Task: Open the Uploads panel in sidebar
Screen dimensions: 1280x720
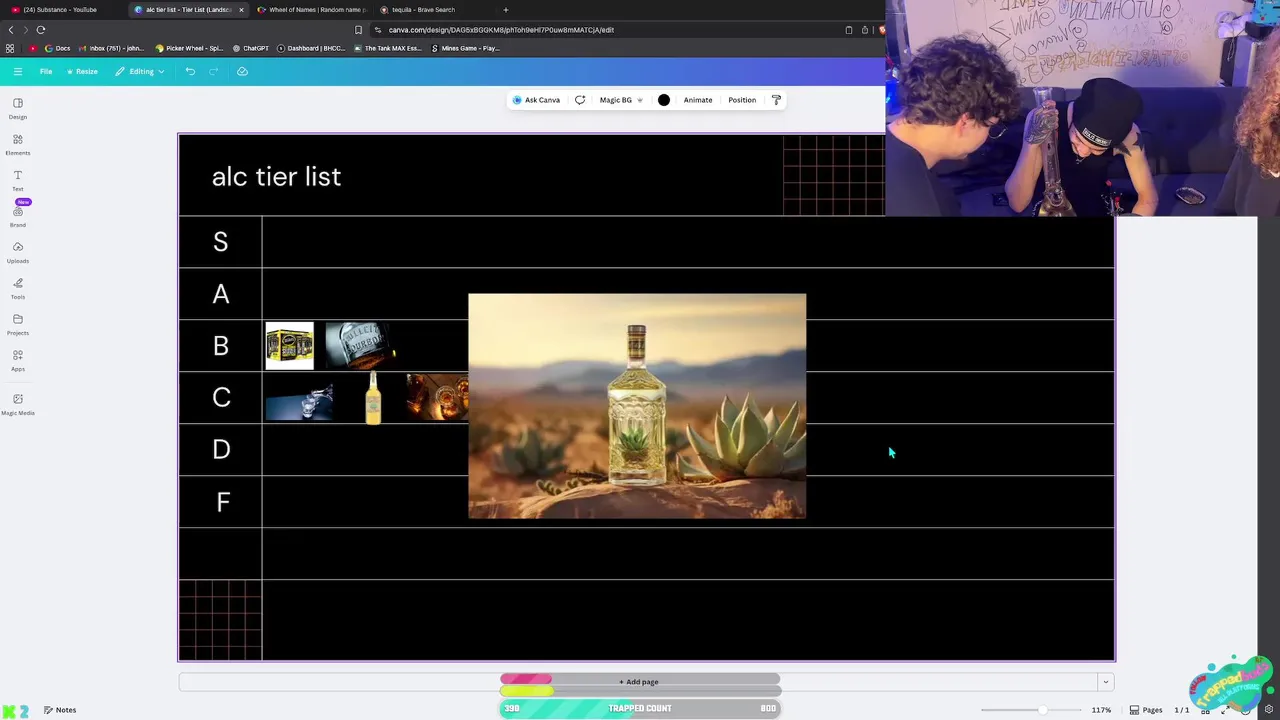Action: 18,252
